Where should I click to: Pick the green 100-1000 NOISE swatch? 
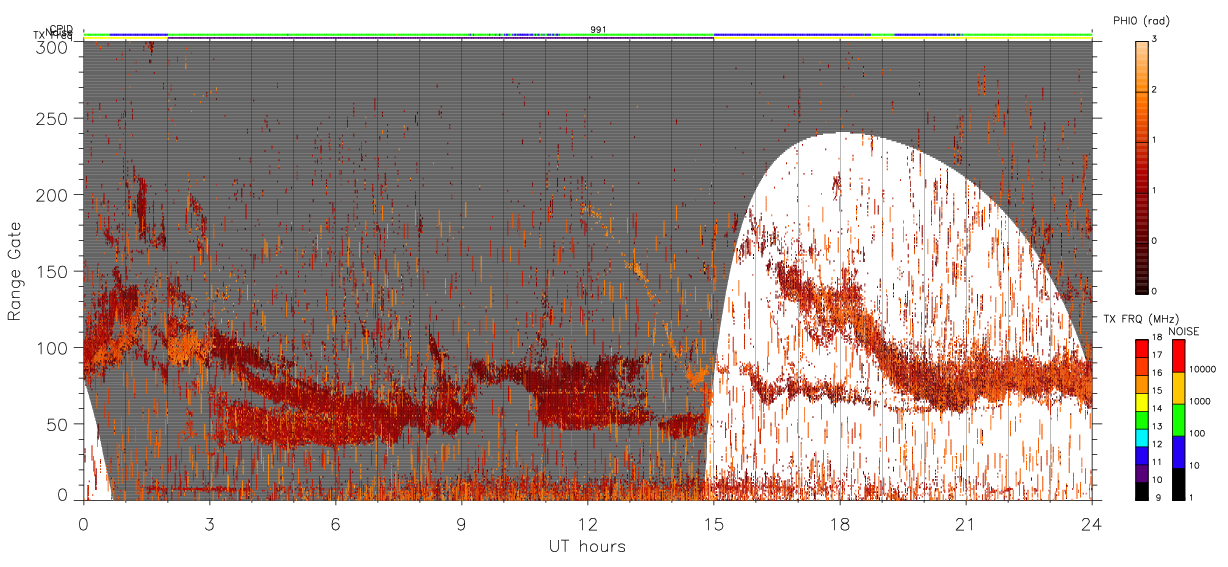pos(1178,419)
